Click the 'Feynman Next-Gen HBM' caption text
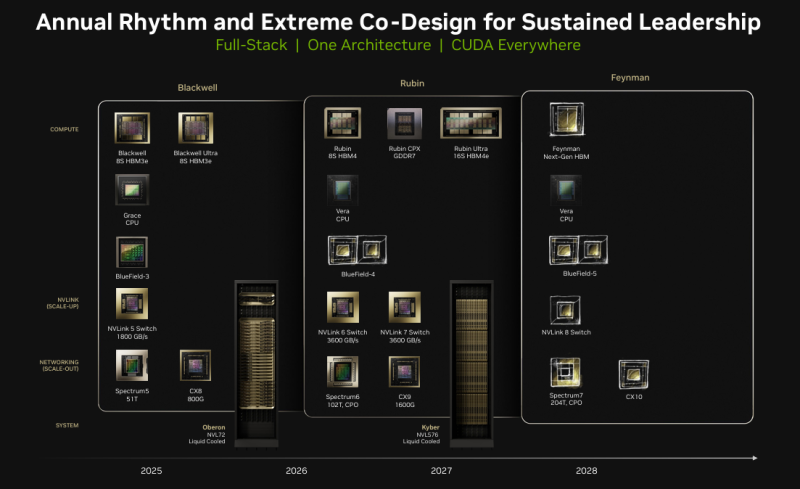The height and width of the screenshot is (489, 800). [566, 153]
